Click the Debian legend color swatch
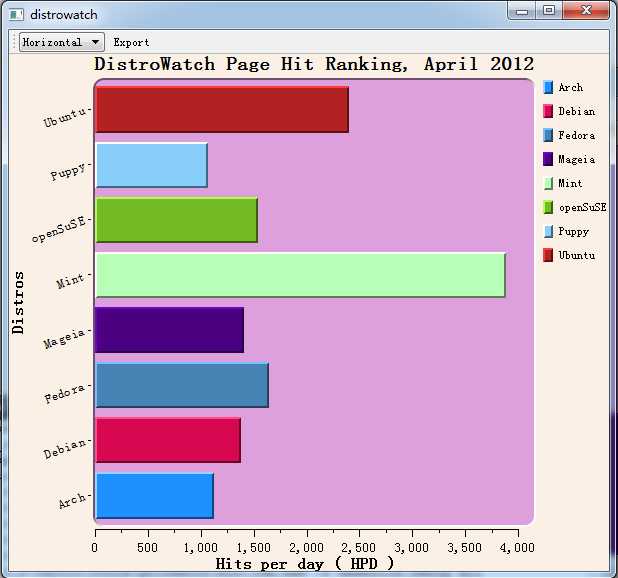This screenshot has width=618, height=578. point(548,112)
